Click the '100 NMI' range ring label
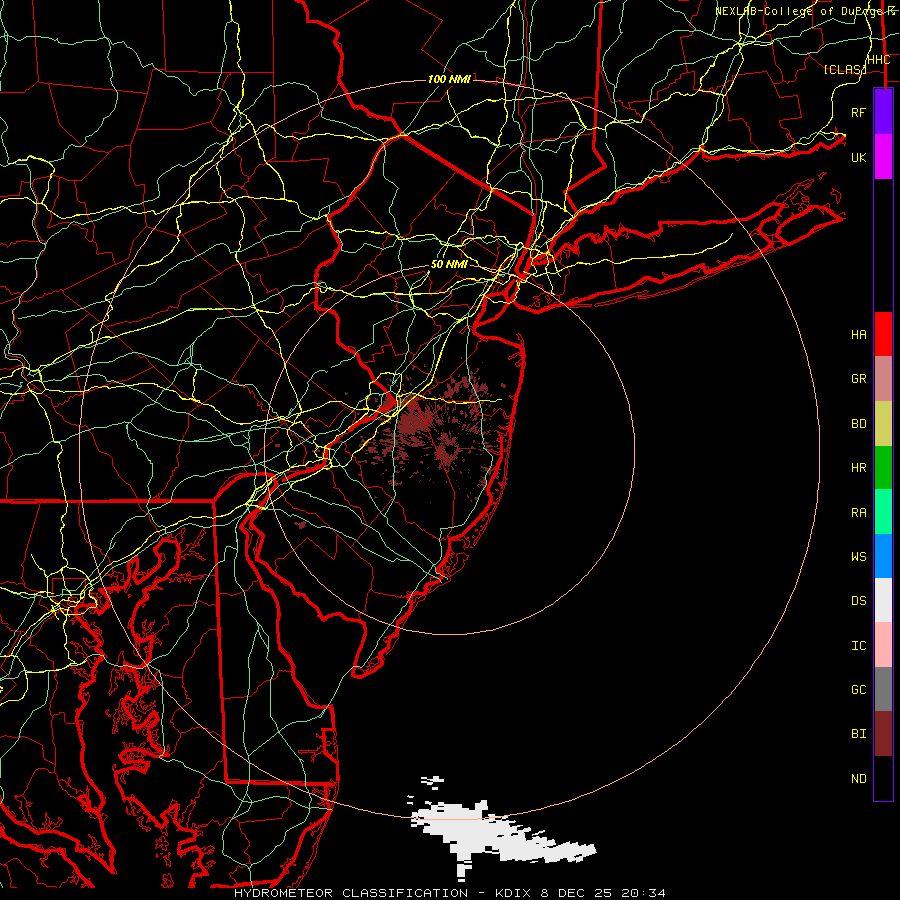Viewport: 900px width, 900px height. pos(449,79)
